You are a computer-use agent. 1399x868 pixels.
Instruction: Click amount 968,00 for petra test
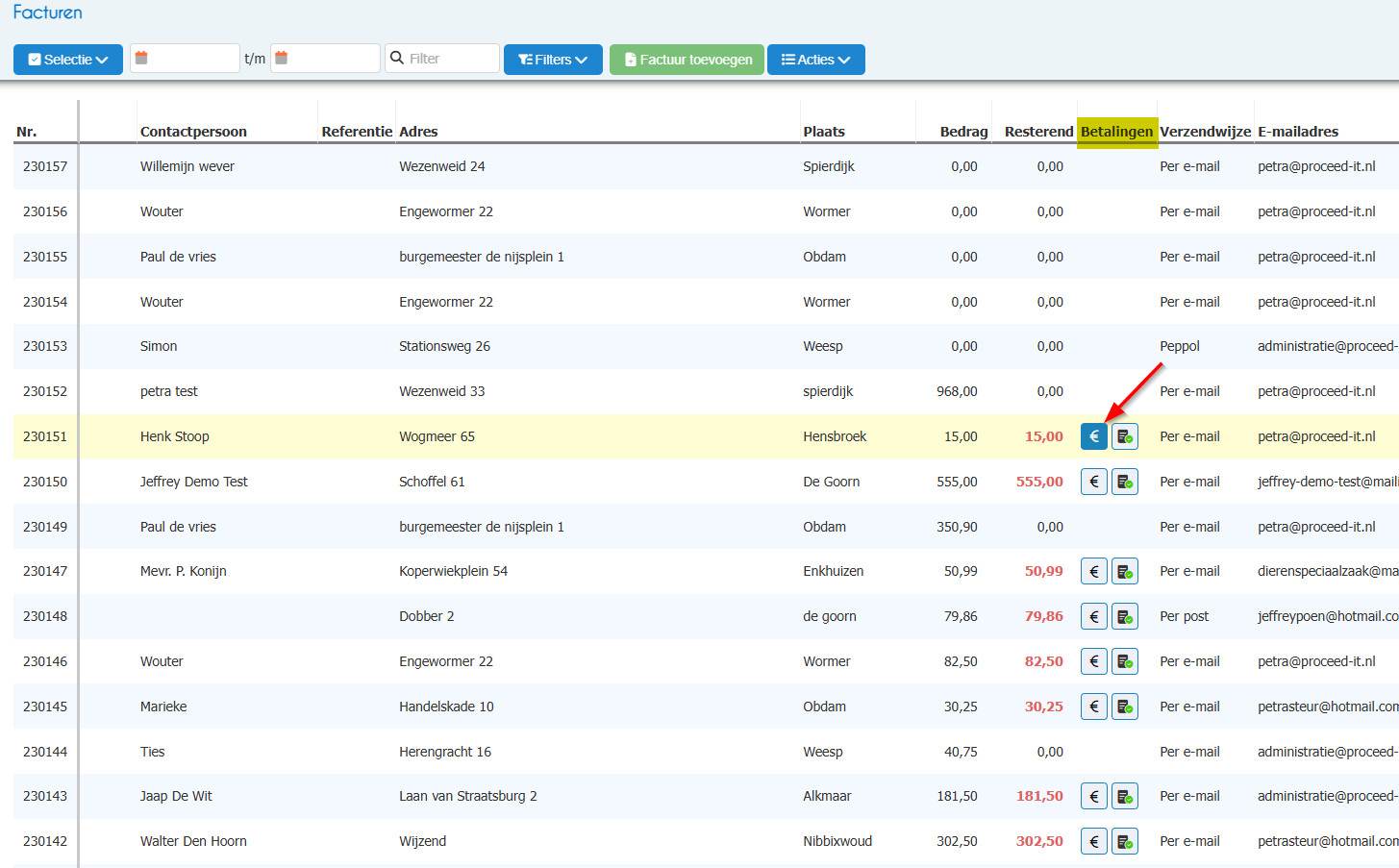tap(957, 391)
